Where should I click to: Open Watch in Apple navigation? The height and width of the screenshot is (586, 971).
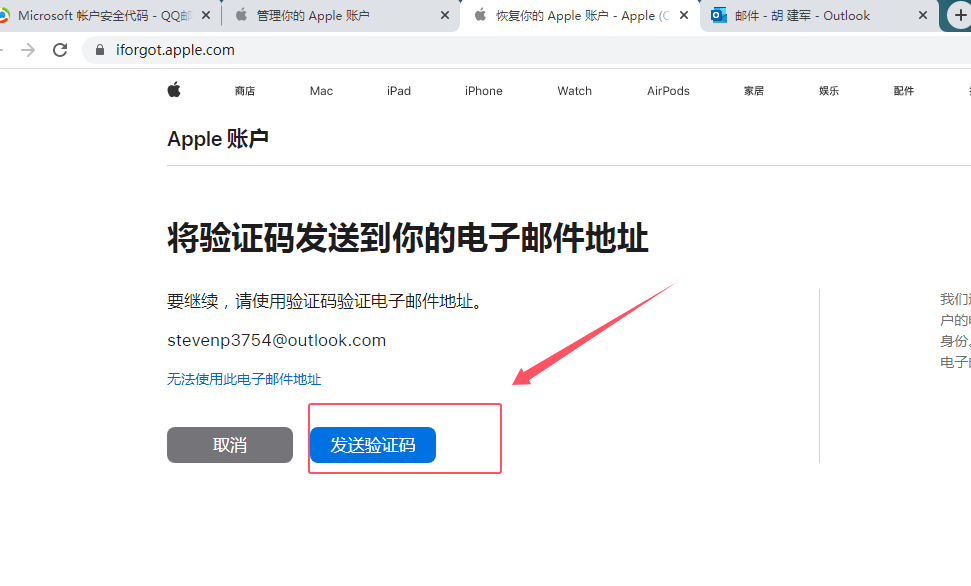point(575,91)
